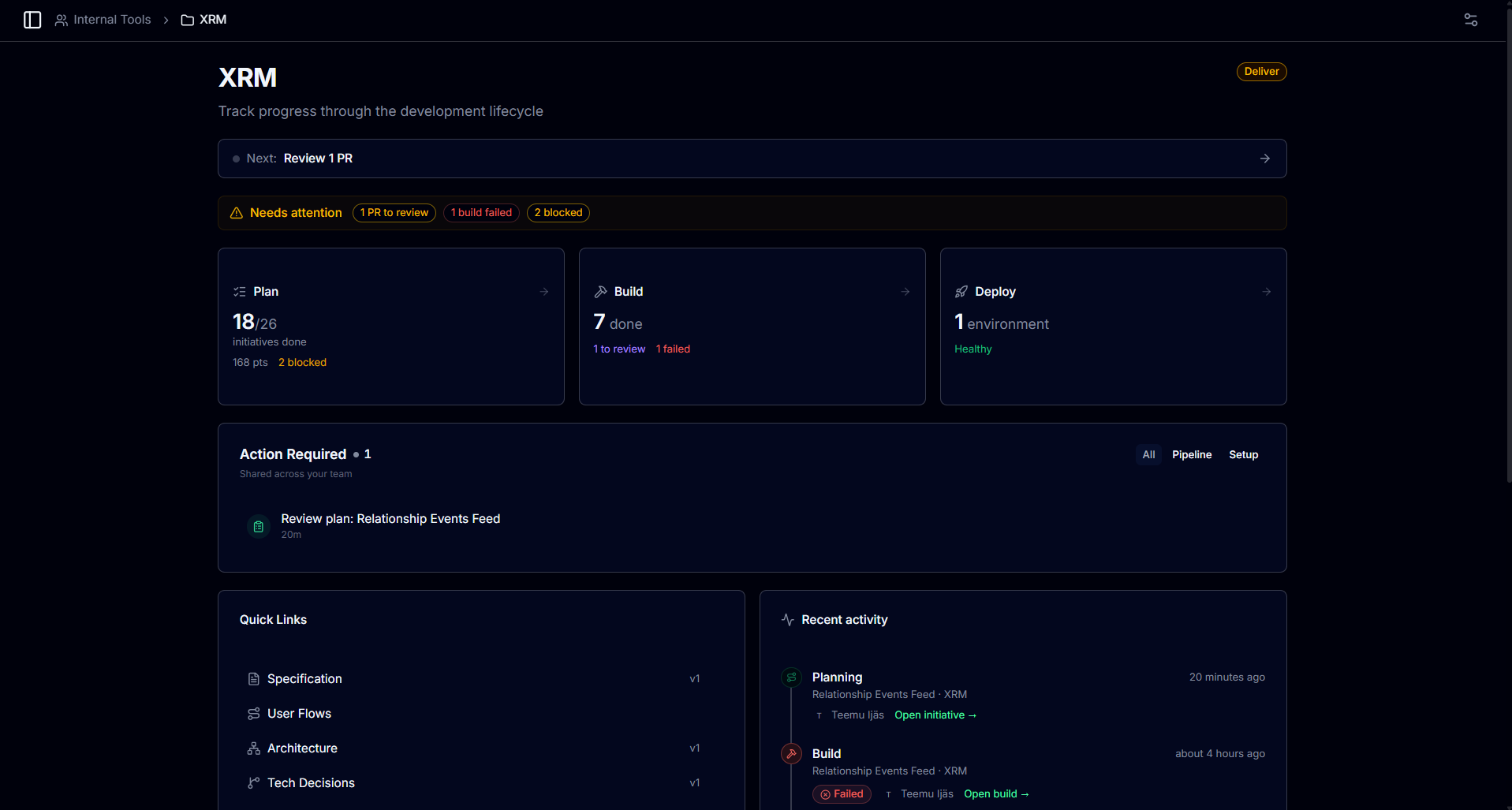
Task: Open the Deploy card arrow
Action: click(x=1267, y=292)
